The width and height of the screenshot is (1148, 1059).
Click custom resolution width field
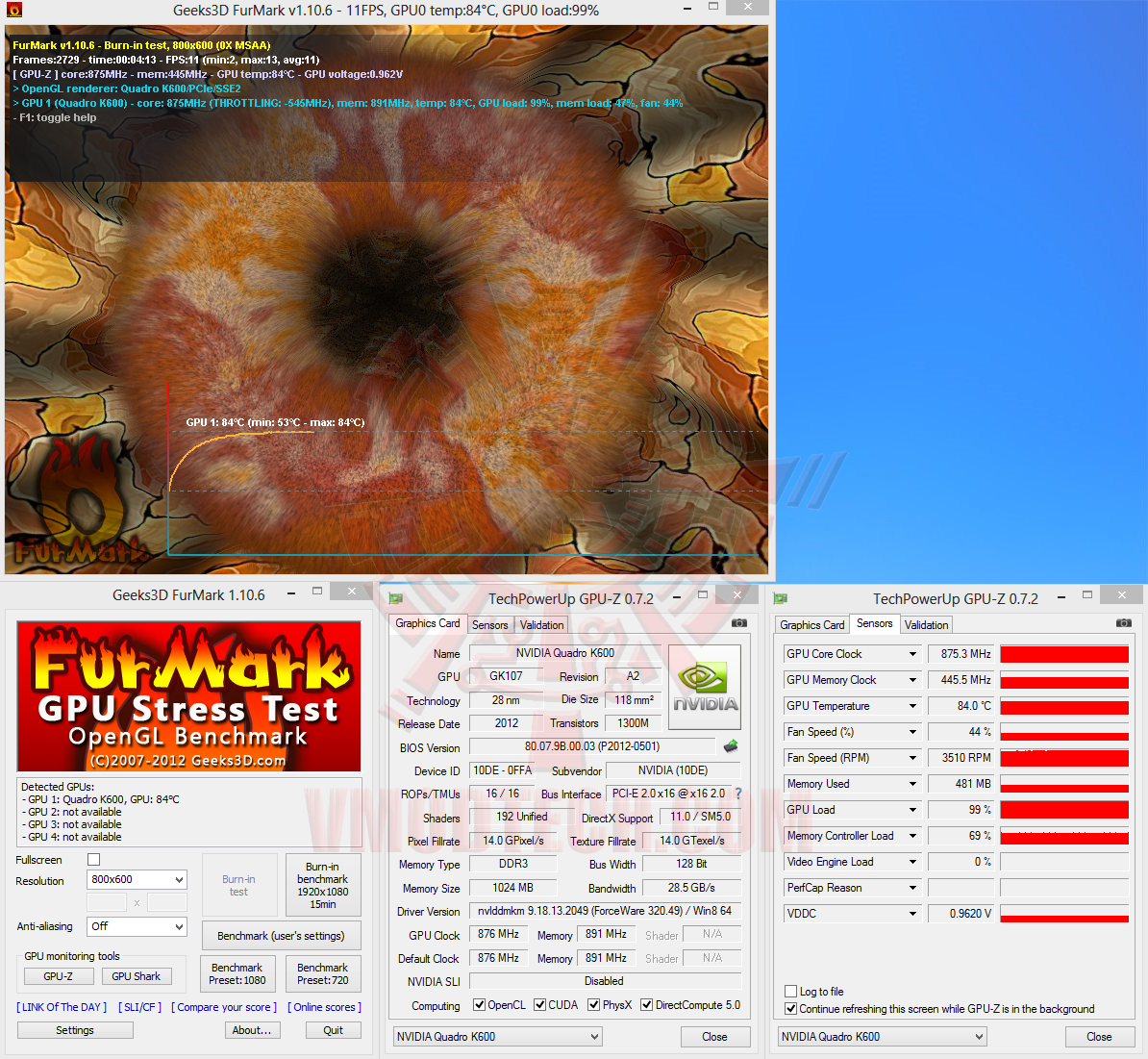point(106,902)
